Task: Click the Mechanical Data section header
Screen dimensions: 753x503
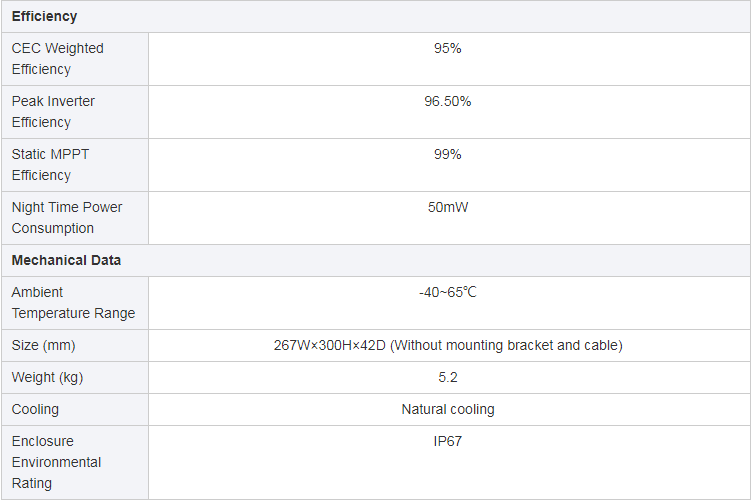Action: (x=66, y=260)
